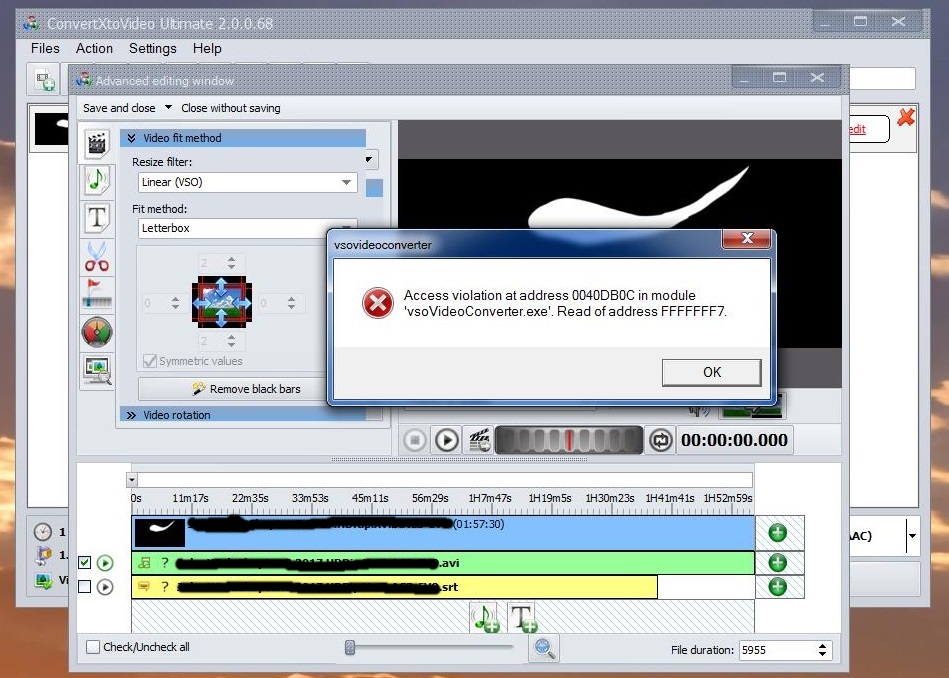949x678 pixels.
Task: Expand the Video rotation section
Action: coord(243,415)
